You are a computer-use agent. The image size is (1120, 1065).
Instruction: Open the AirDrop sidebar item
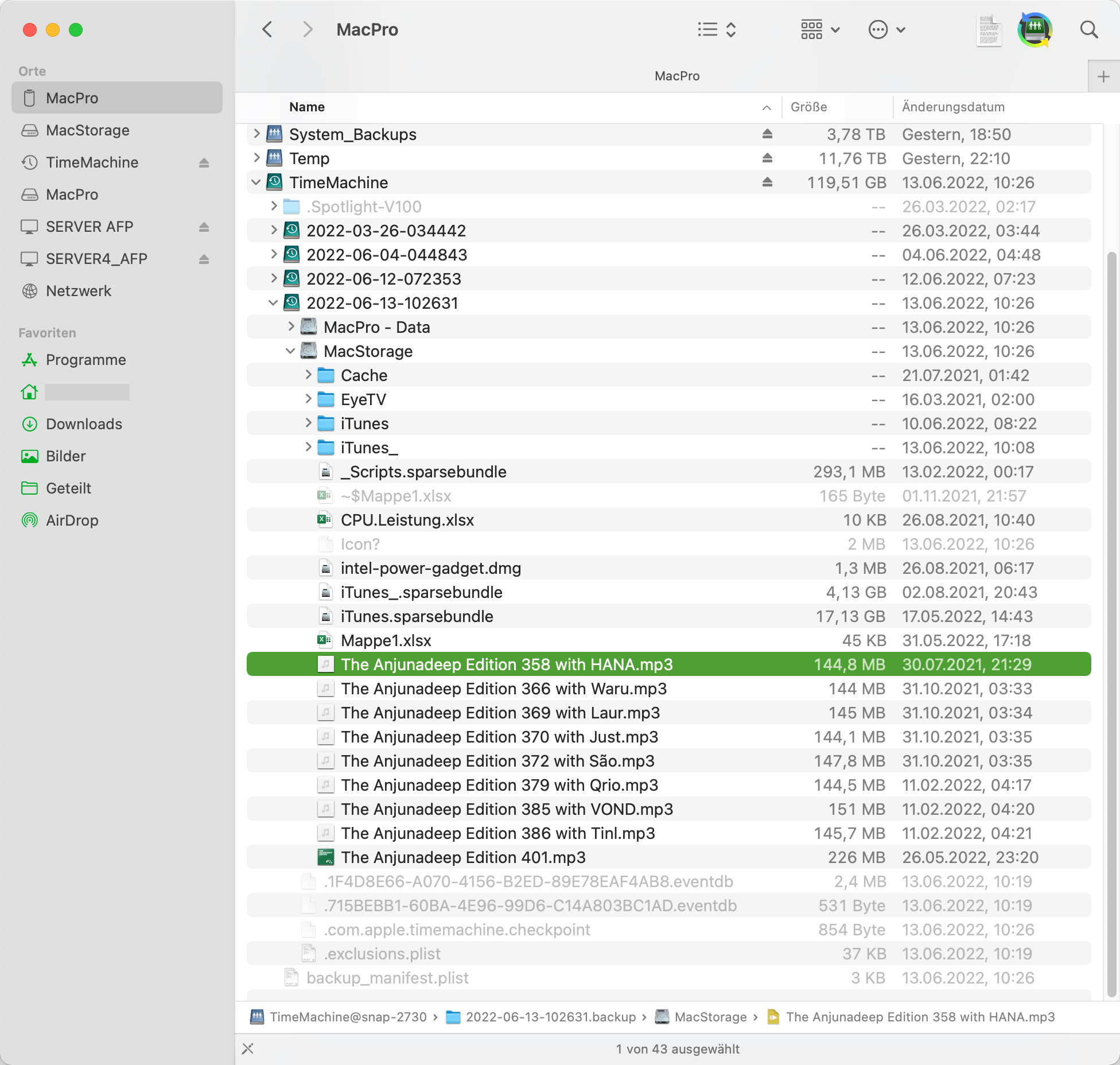pos(72,520)
